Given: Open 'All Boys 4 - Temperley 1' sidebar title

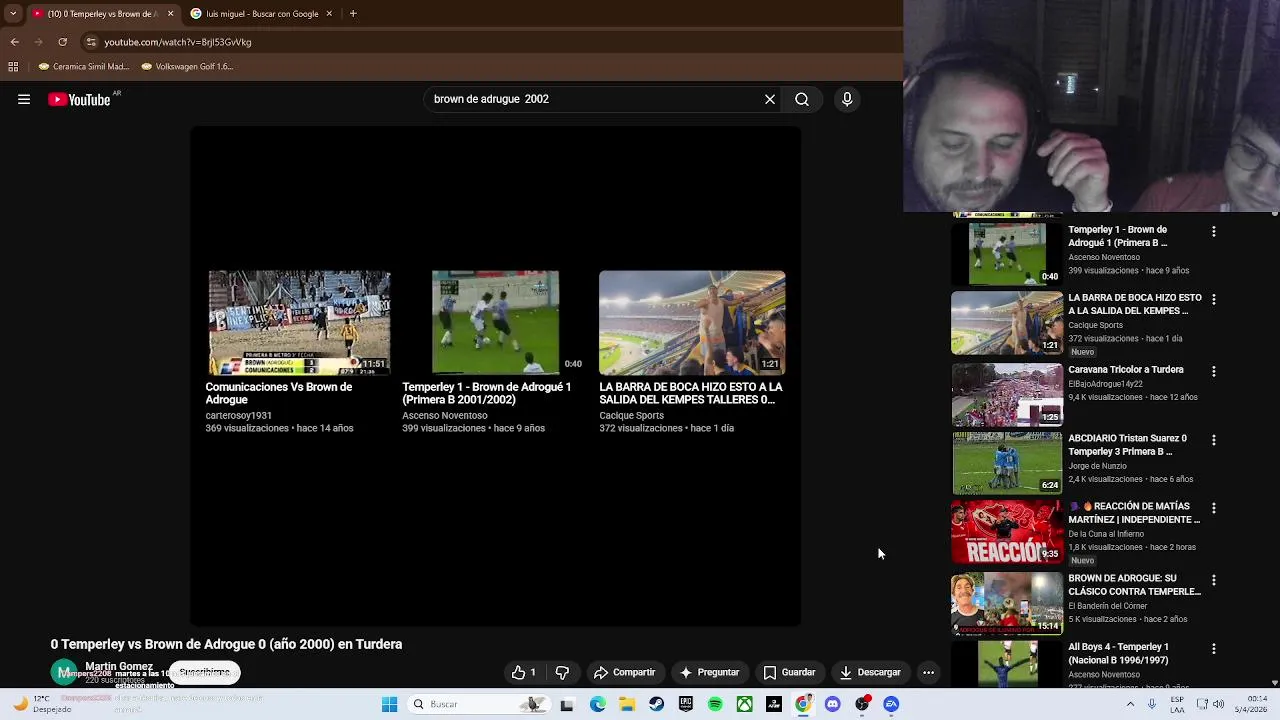Looking at the screenshot, I should 1118,653.
